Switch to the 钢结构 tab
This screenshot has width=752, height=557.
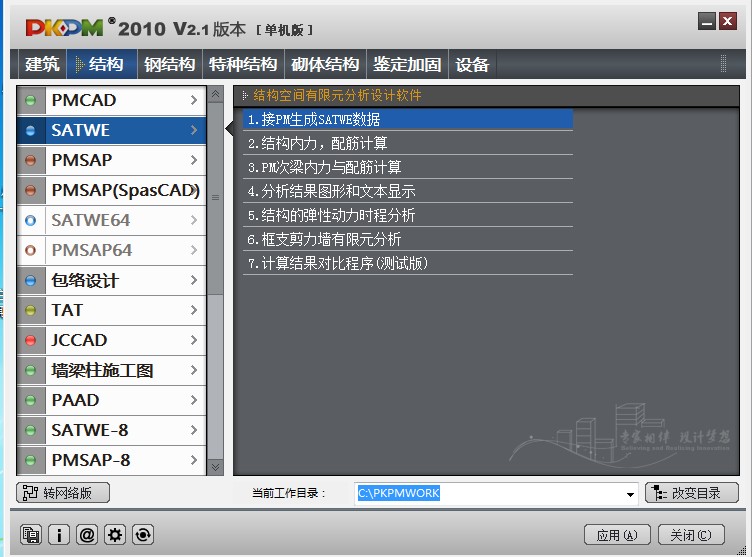point(169,65)
